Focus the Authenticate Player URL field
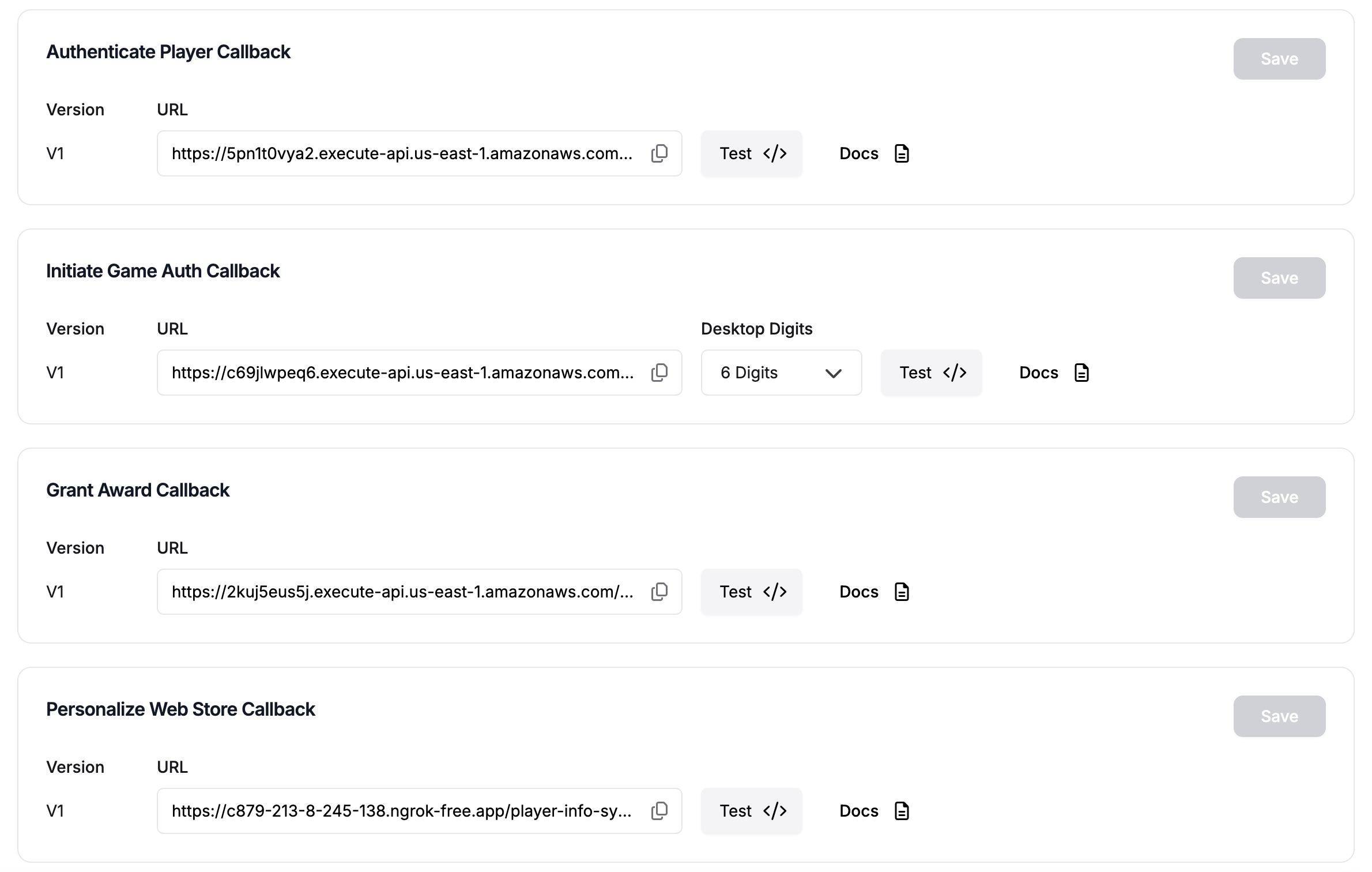1372x872 pixels. pyautogui.click(x=402, y=153)
